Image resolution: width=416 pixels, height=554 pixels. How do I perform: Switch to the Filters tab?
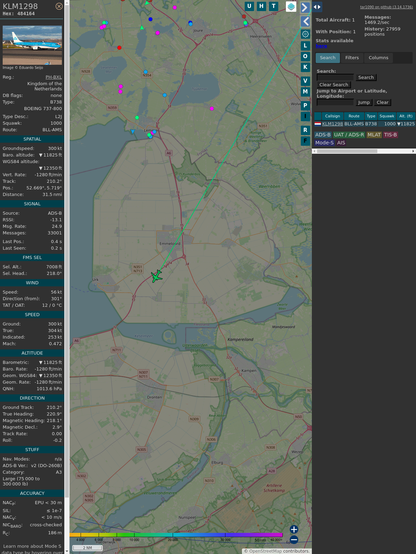tap(352, 58)
